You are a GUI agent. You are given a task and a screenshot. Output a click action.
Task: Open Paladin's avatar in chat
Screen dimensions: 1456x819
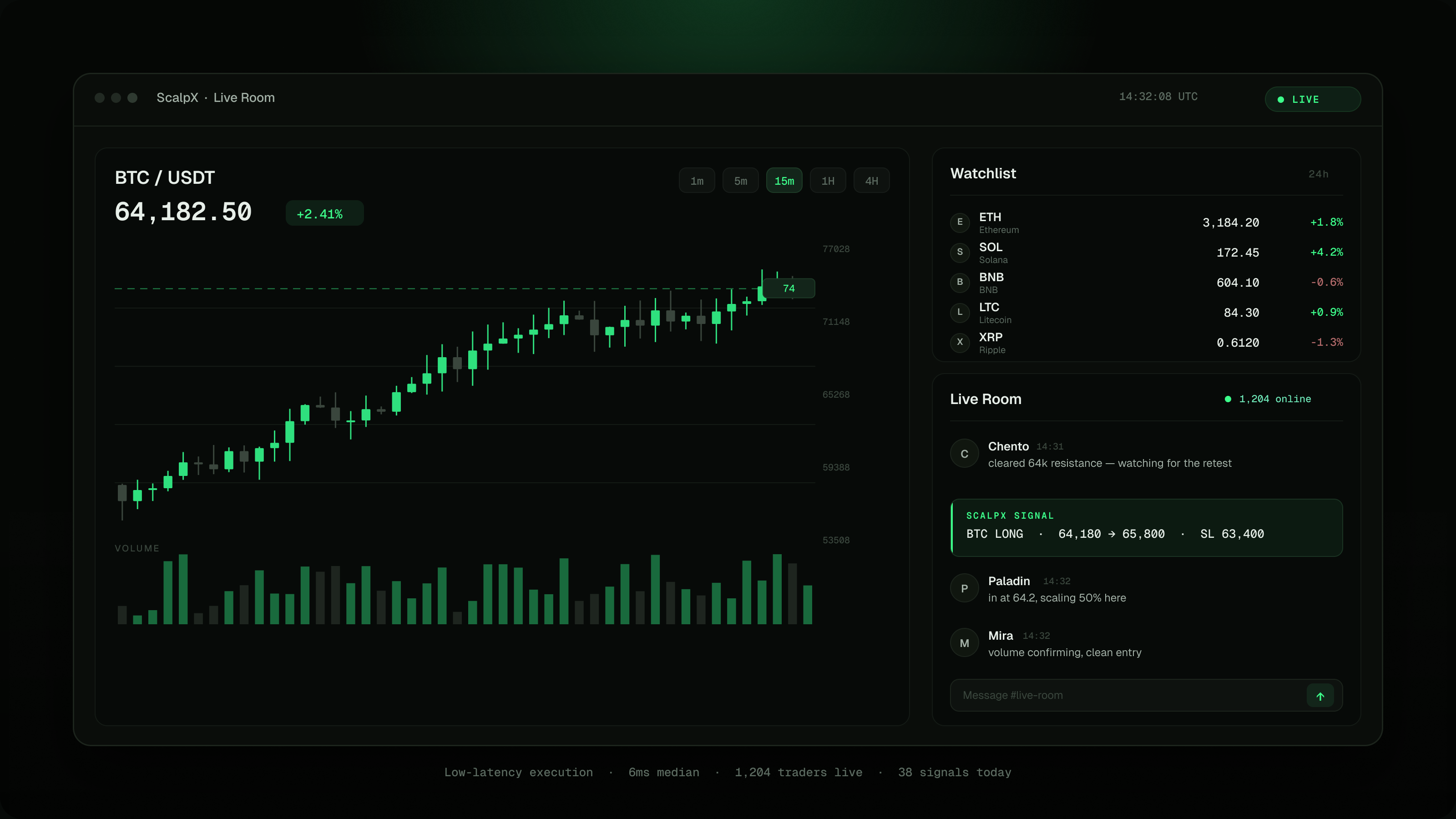[x=964, y=588]
